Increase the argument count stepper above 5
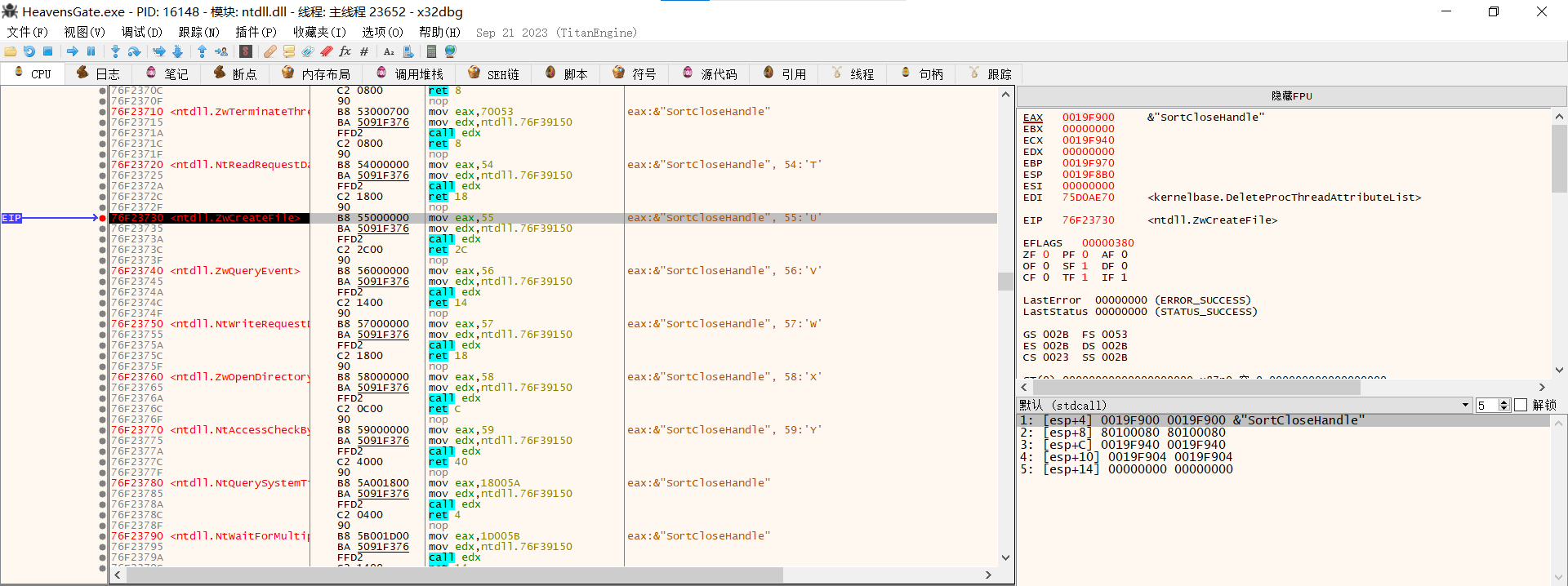Viewport: 1568px width, 586px height. click(1504, 402)
